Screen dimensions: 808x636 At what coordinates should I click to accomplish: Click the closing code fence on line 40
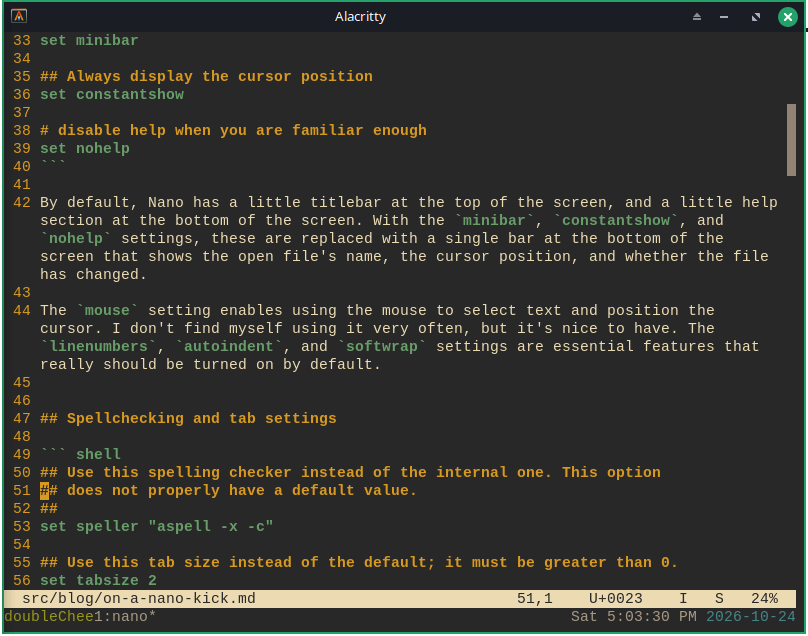(53, 164)
